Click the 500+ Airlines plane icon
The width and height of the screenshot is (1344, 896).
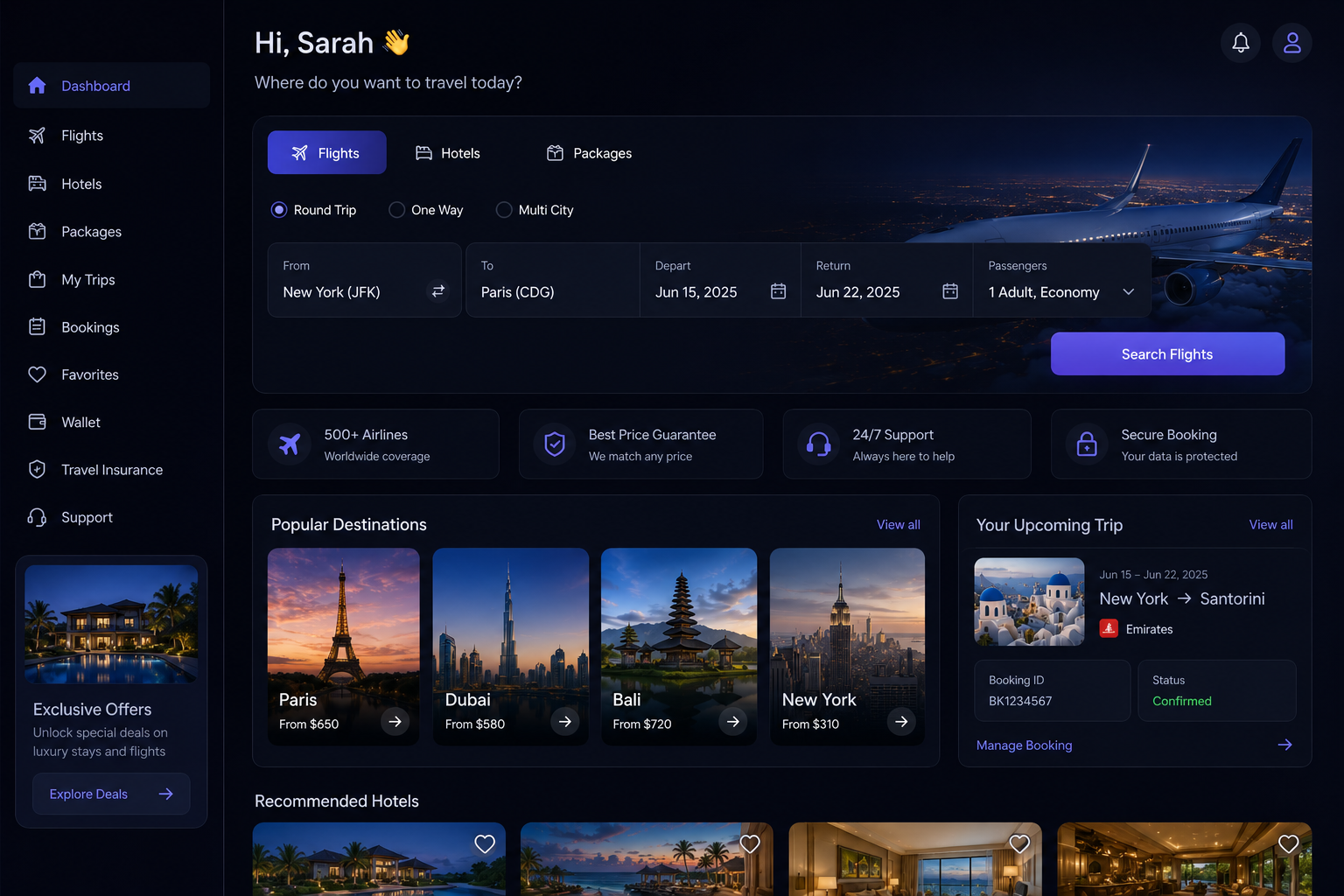click(x=290, y=444)
